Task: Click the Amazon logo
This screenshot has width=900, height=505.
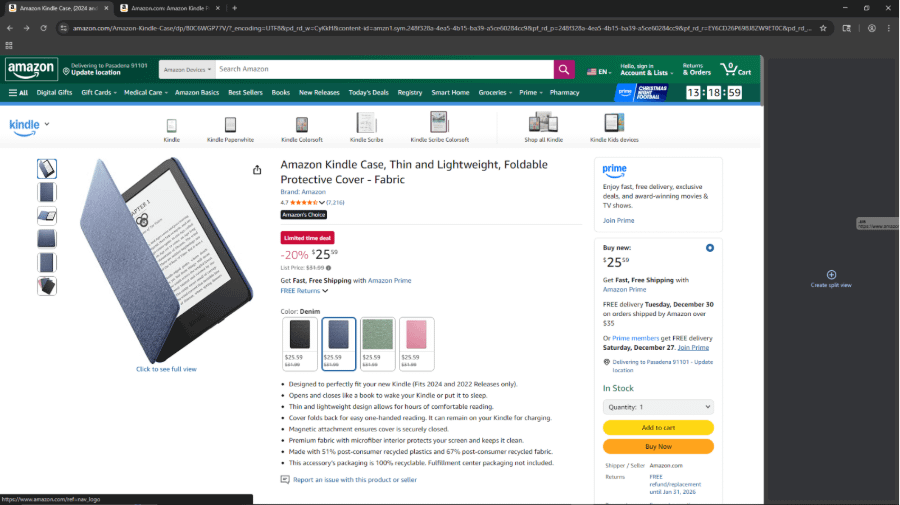Action: [x=32, y=69]
